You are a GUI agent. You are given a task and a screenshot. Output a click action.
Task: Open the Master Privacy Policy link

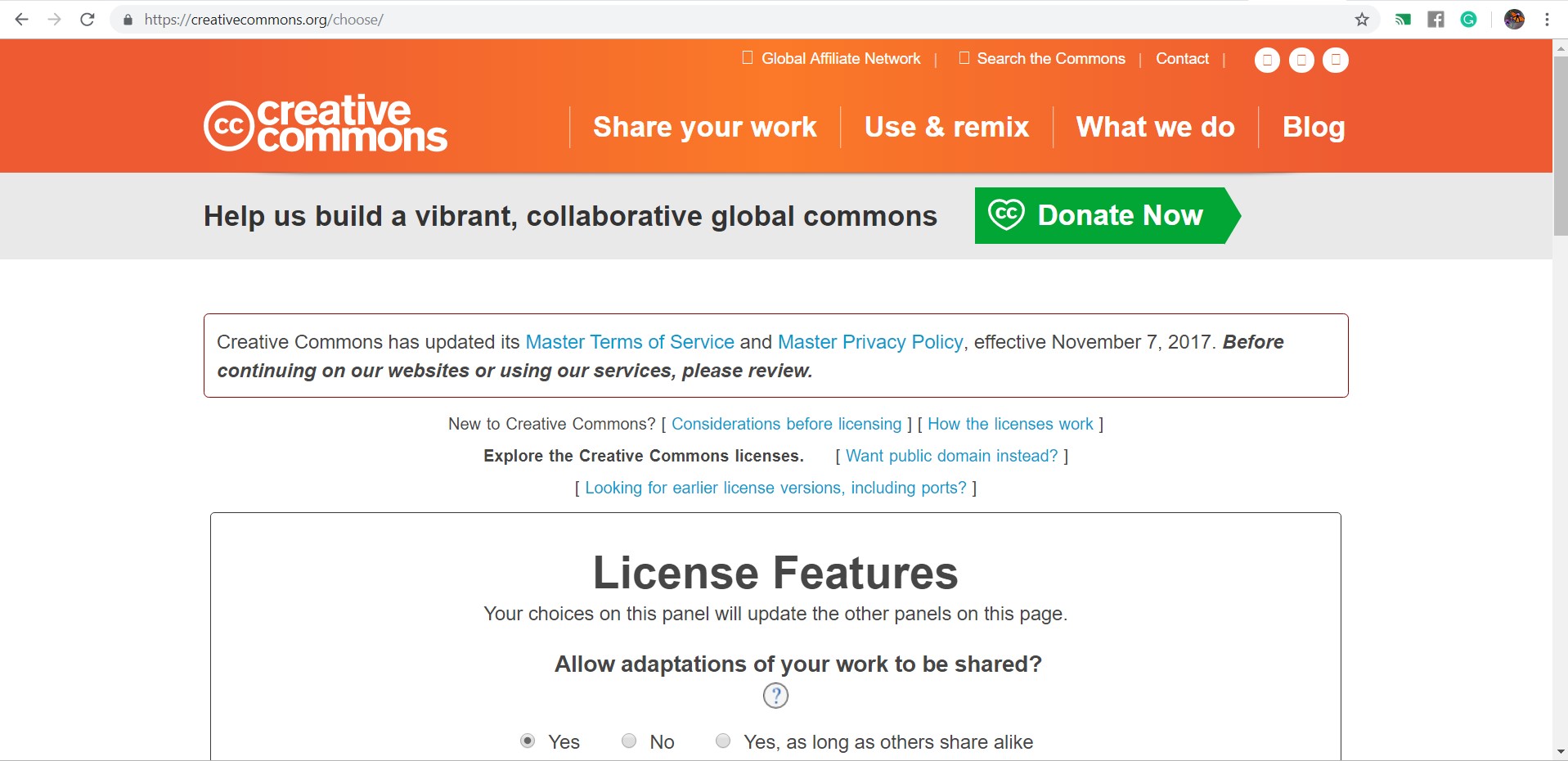click(x=870, y=342)
